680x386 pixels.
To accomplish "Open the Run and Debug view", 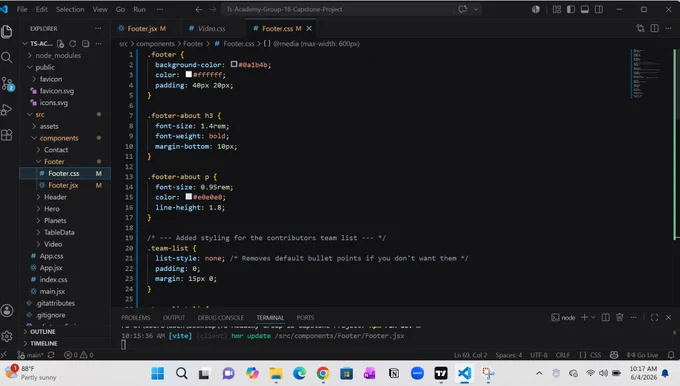I will (x=7, y=109).
